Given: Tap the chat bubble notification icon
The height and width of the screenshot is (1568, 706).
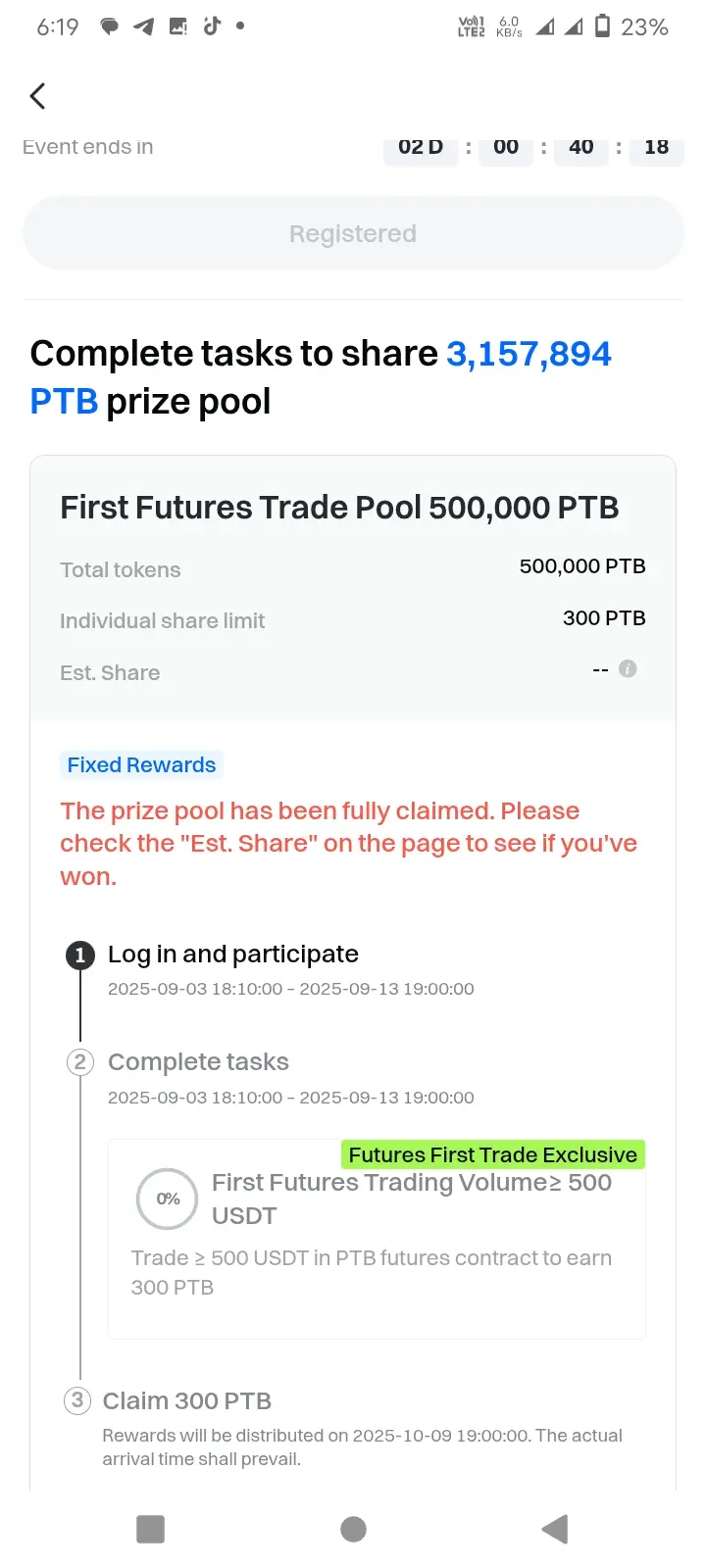Looking at the screenshot, I should pos(109,26).
